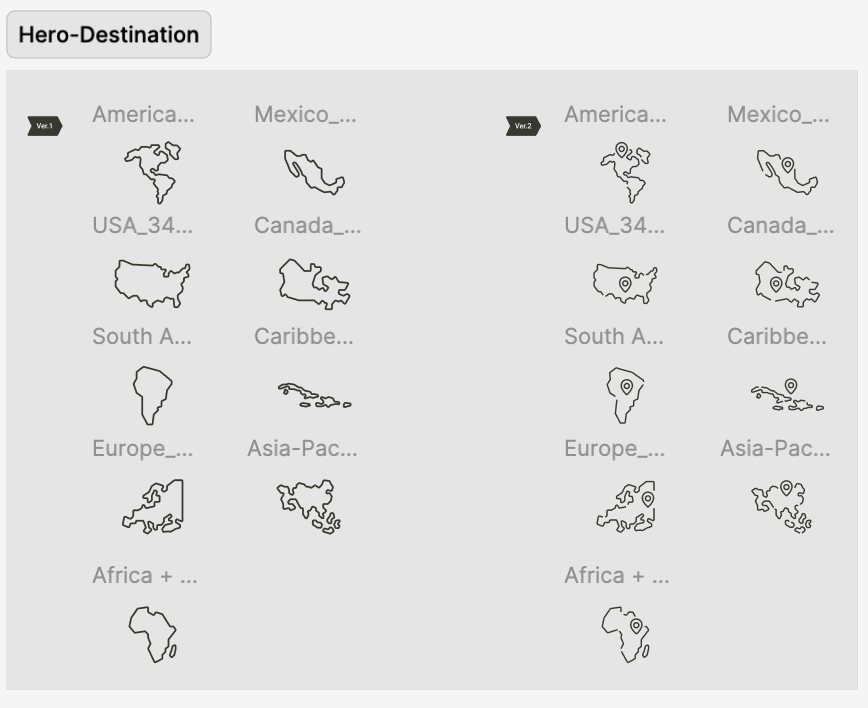The image size is (868, 708).
Task: Select the Ver.1 Europe outline icon
Action: (x=153, y=507)
